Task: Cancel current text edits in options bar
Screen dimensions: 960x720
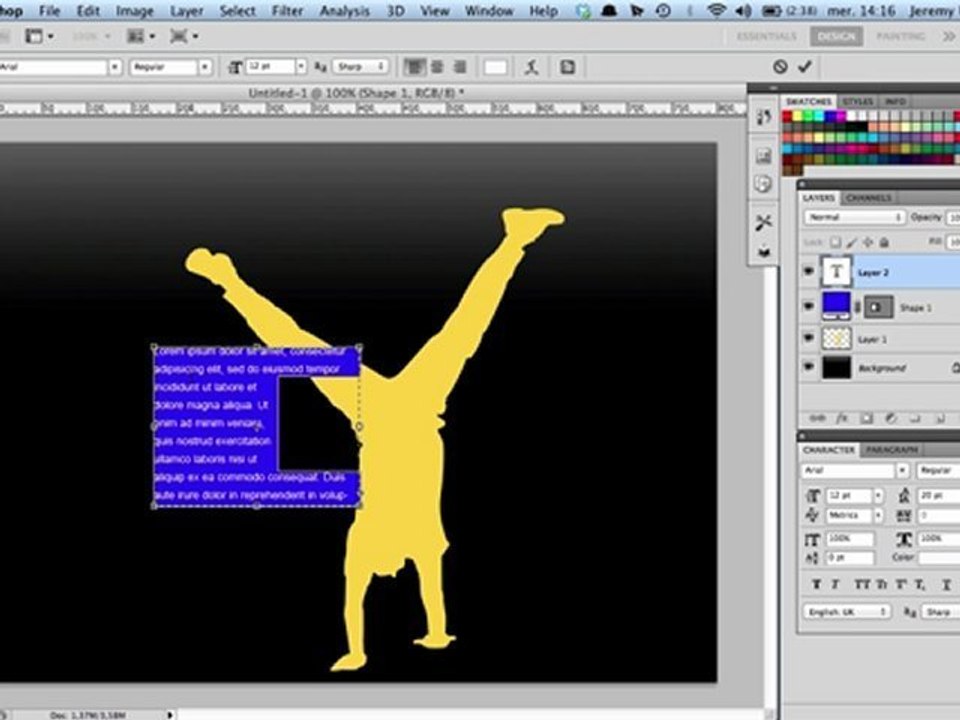Action: 779,67
